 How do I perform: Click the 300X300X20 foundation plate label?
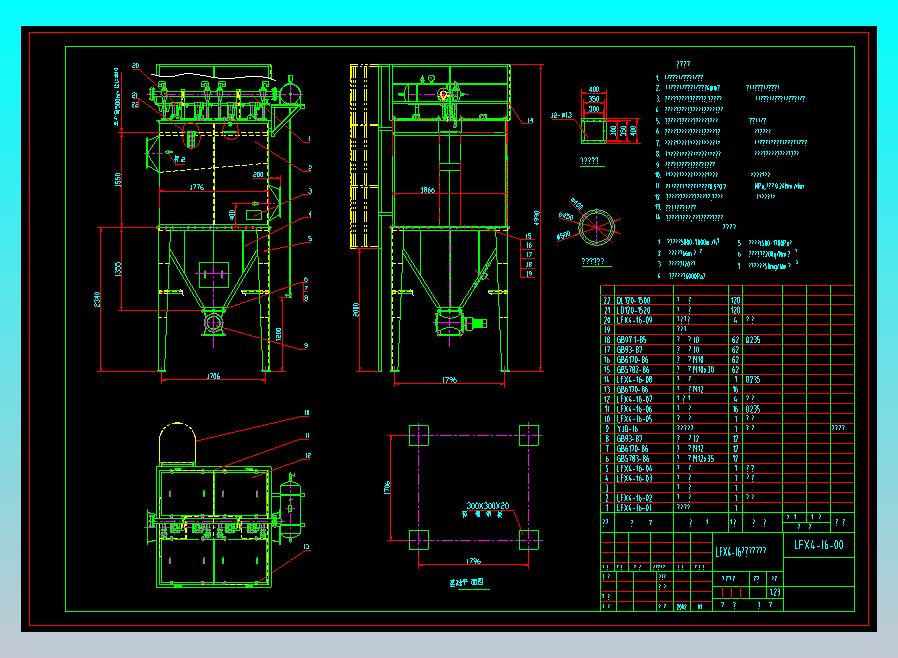pyautogui.click(x=487, y=506)
